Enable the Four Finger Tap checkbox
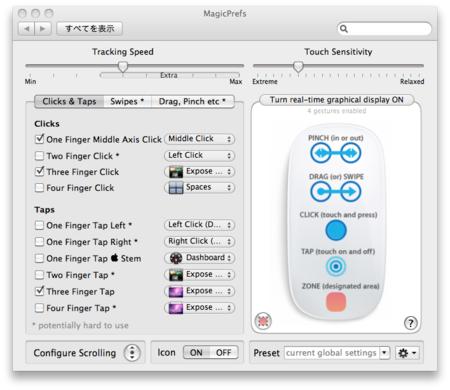Screen dimensions: 450x390 point(39,308)
